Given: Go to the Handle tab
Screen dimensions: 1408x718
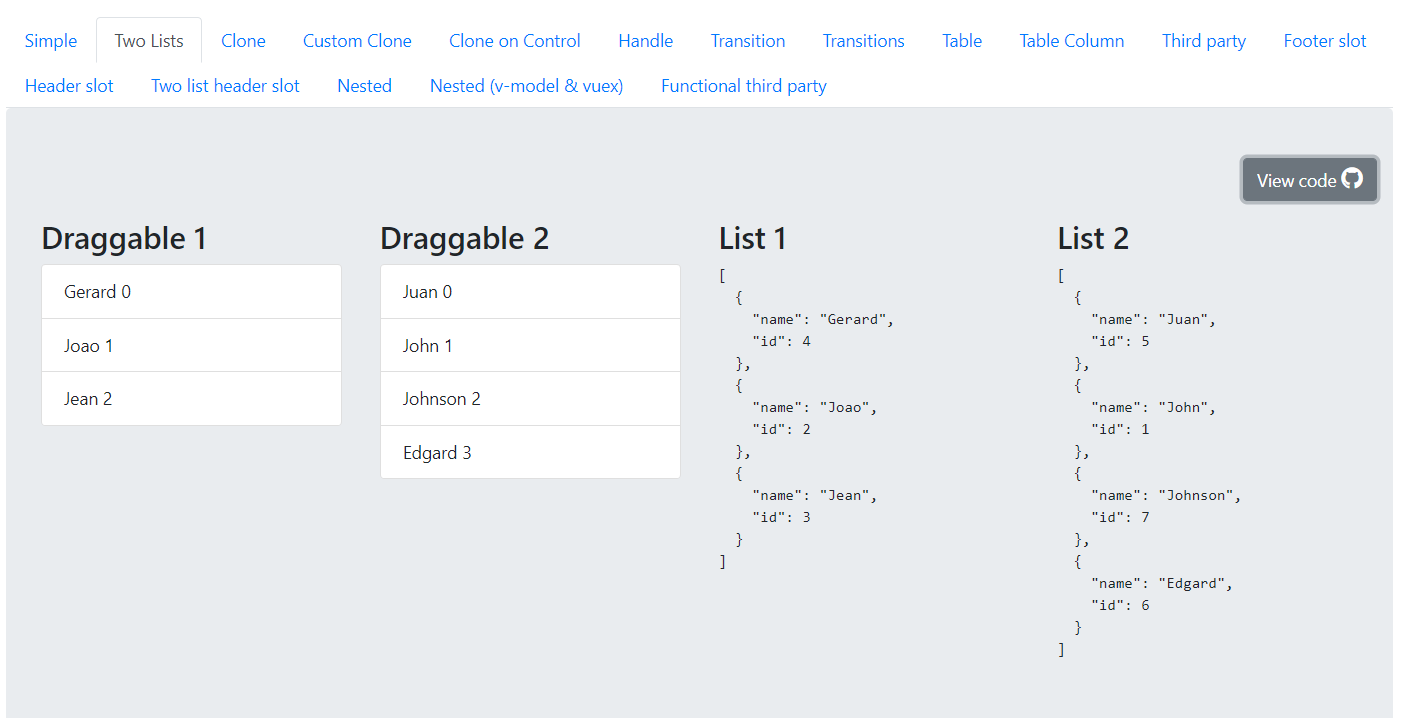Looking at the screenshot, I should click(645, 41).
